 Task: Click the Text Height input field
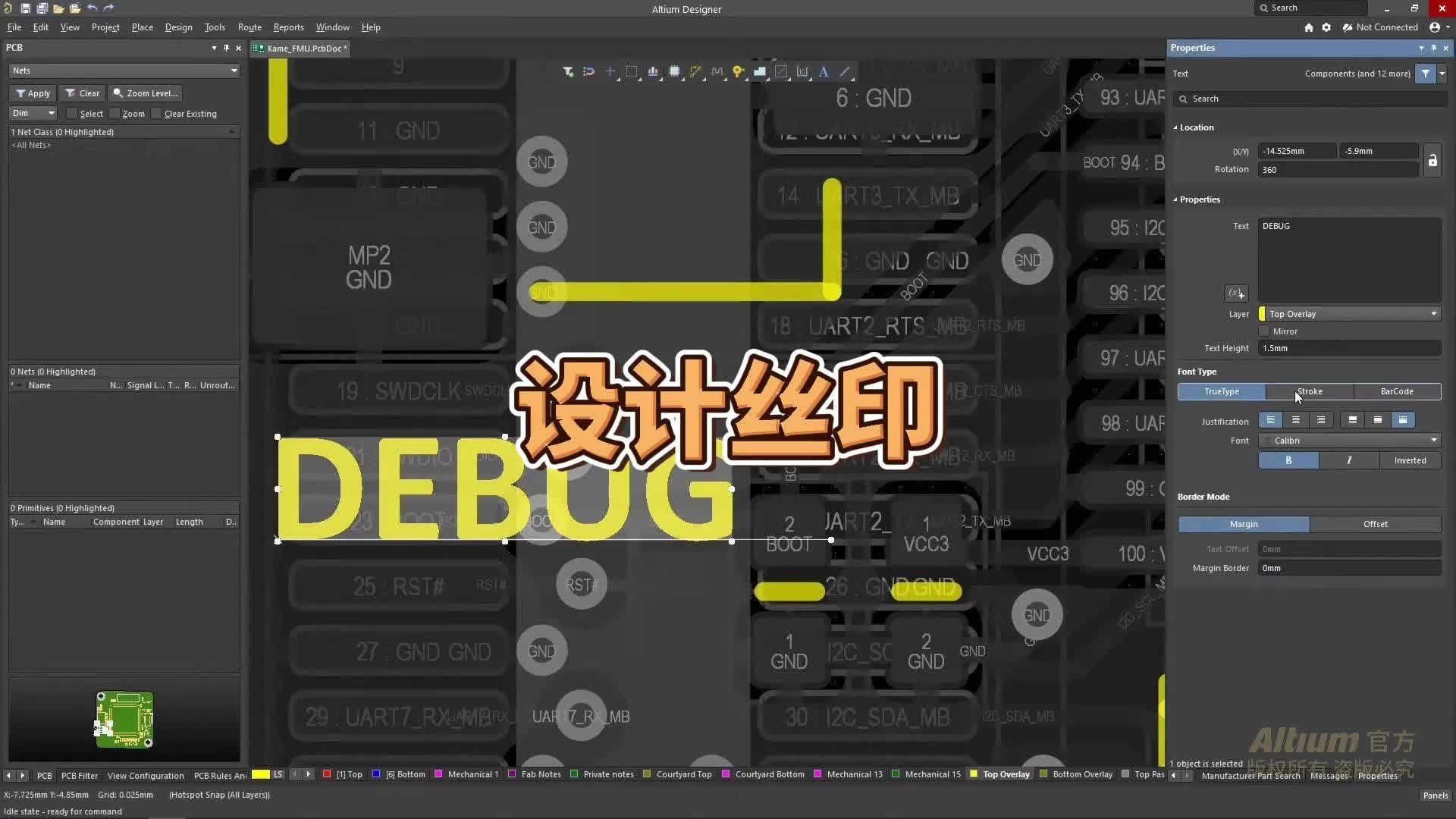(x=1348, y=347)
